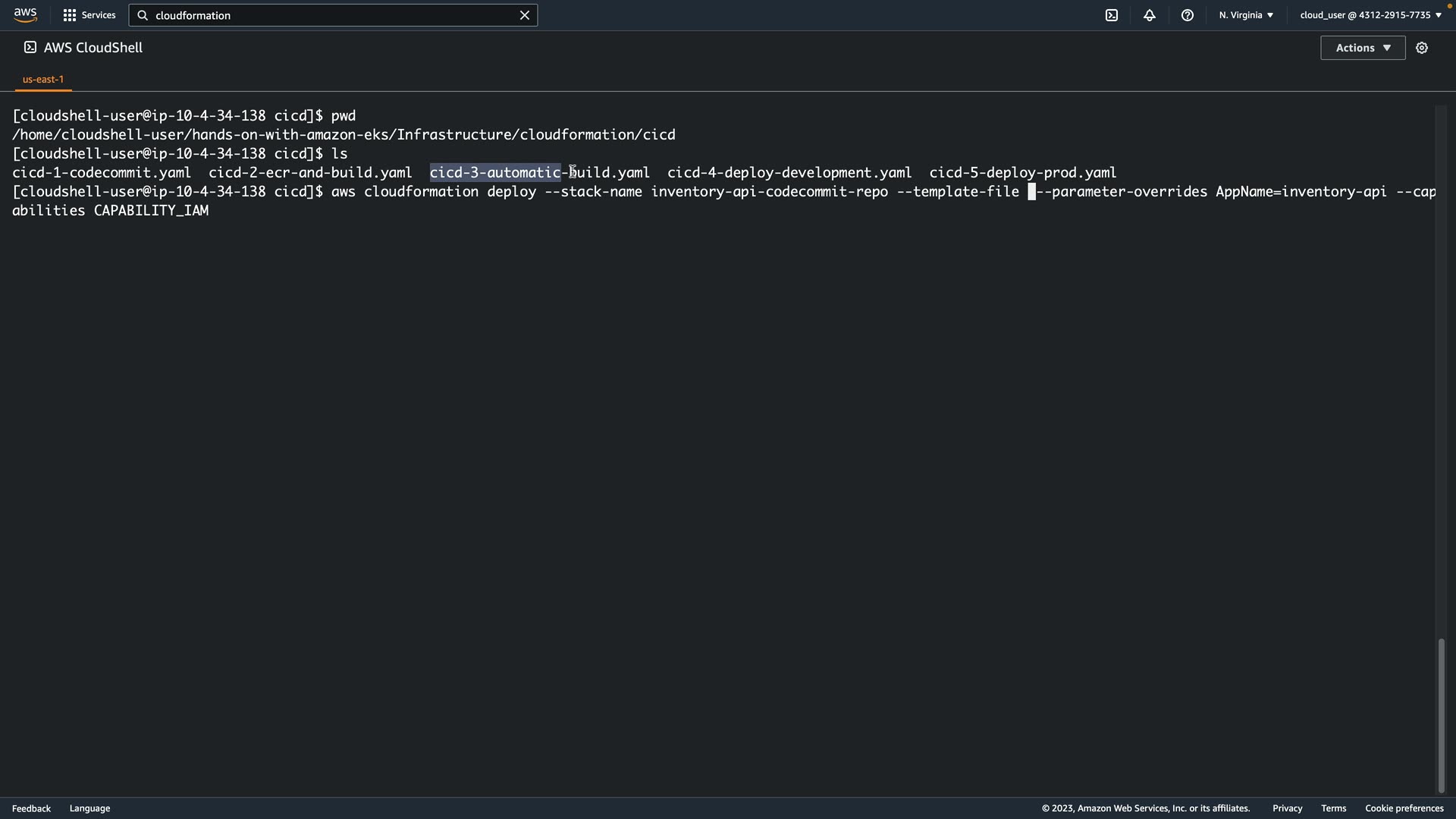Image resolution: width=1456 pixels, height=819 pixels.
Task: Open CloudShell settings gear
Action: pos(1422,48)
